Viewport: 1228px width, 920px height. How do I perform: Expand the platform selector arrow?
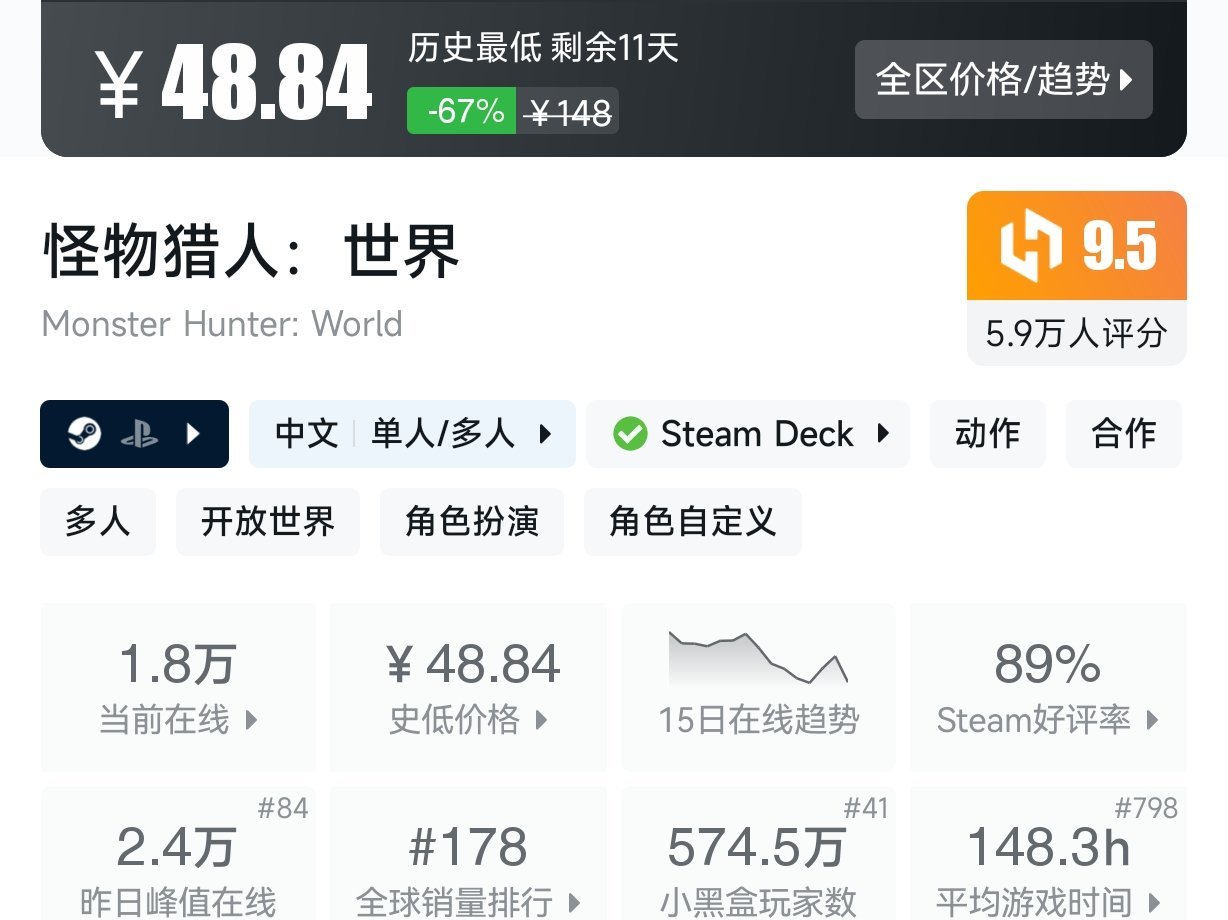[x=194, y=434]
